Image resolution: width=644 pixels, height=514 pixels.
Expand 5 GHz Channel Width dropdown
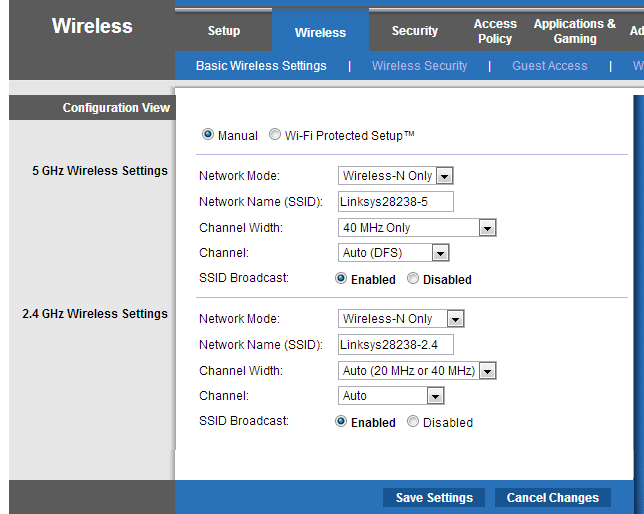tap(487, 228)
